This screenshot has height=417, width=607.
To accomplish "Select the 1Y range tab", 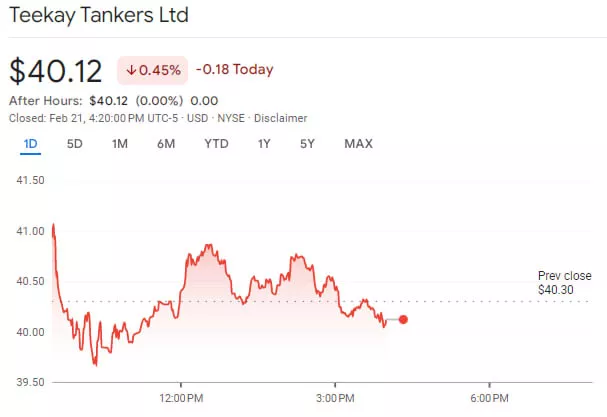I will pyautogui.click(x=264, y=143).
